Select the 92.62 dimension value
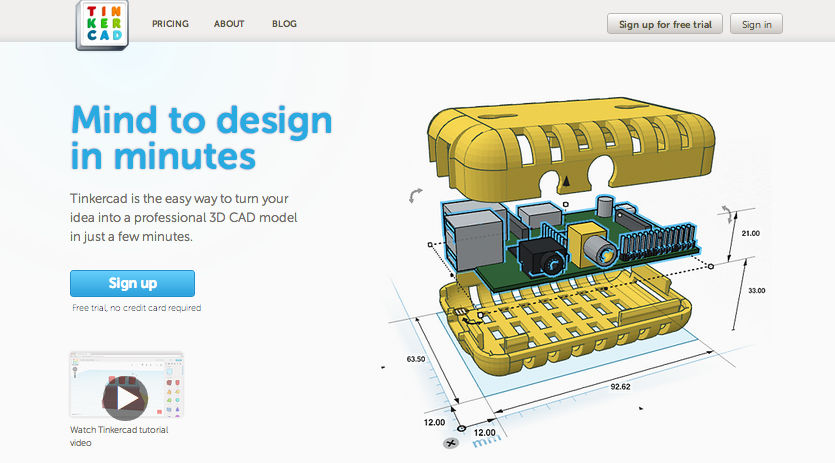Viewport: 835px width, 463px height. 620,387
